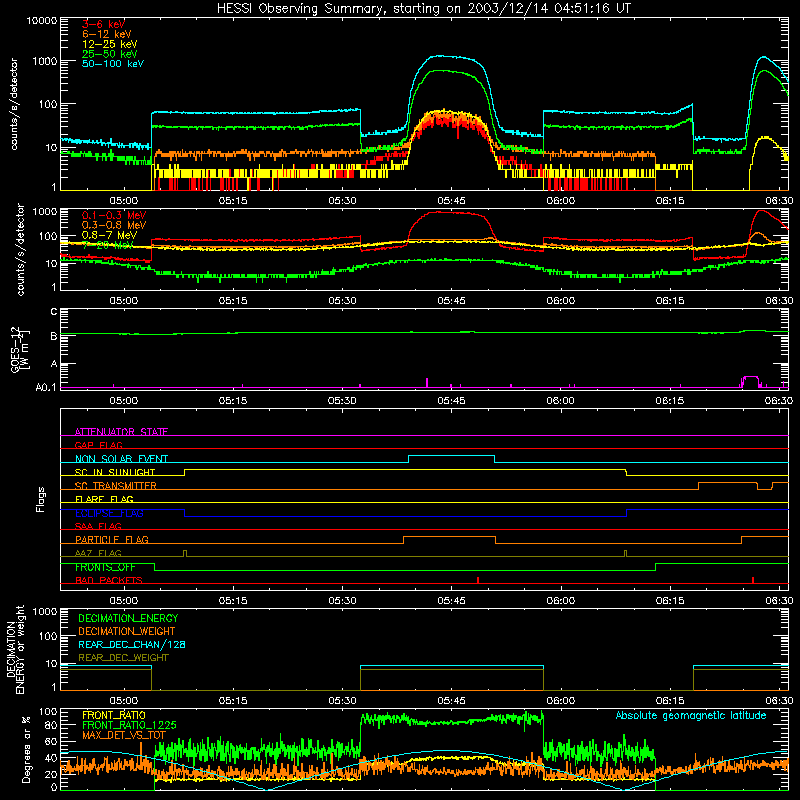Select the SC_TRANSMITTER flag label
Image resolution: width=800 pixels, height=800 pixels.
pos(116,485)
